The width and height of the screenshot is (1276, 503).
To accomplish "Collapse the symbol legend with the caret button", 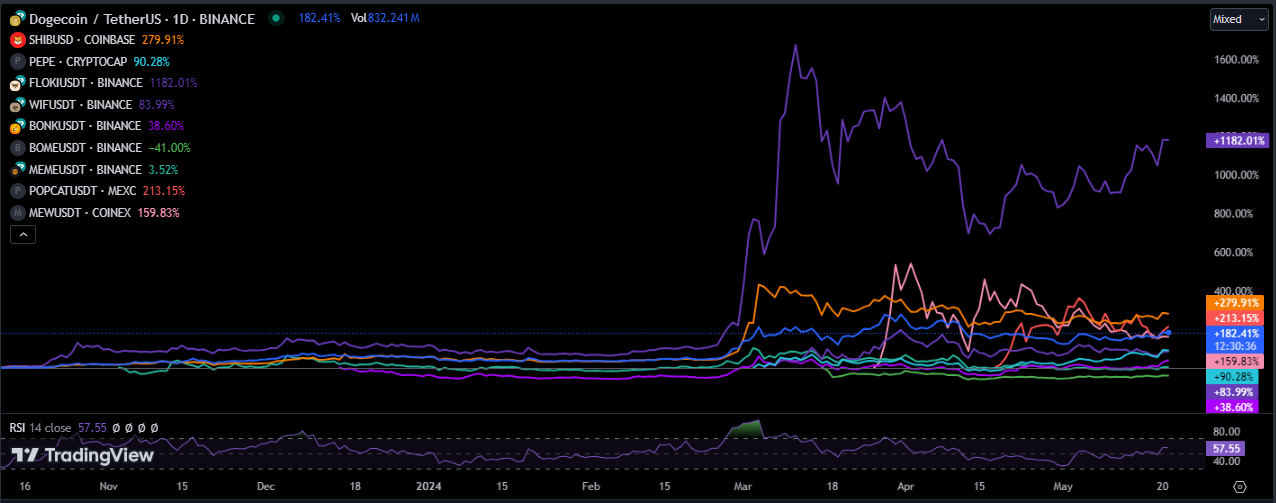I will click(x=22, y=235).
